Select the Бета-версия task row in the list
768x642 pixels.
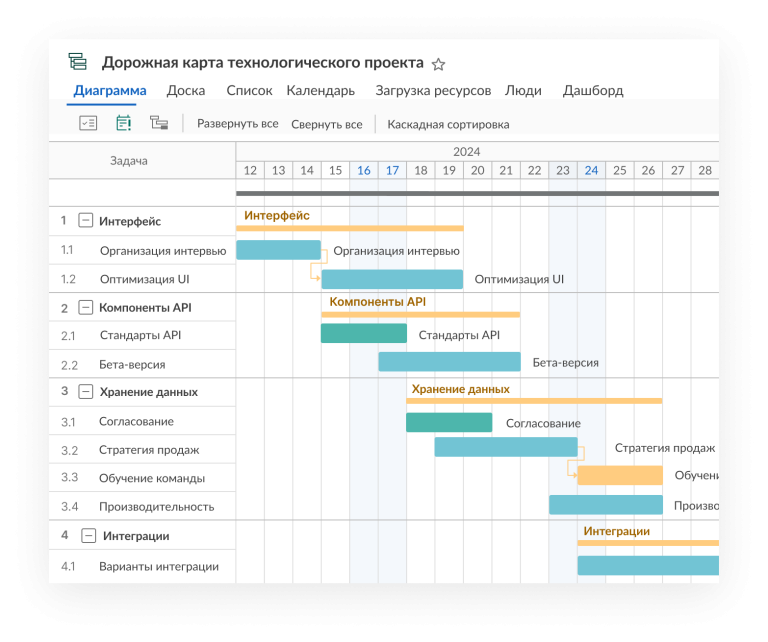[132, 365]
